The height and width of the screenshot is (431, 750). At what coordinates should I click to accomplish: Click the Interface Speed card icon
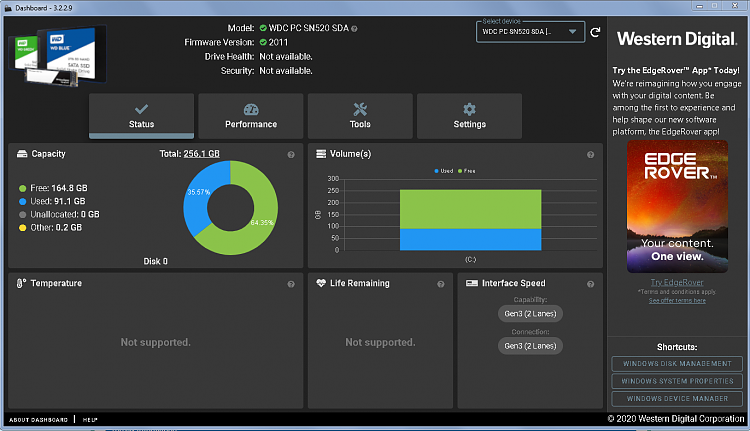pos(472,283)
